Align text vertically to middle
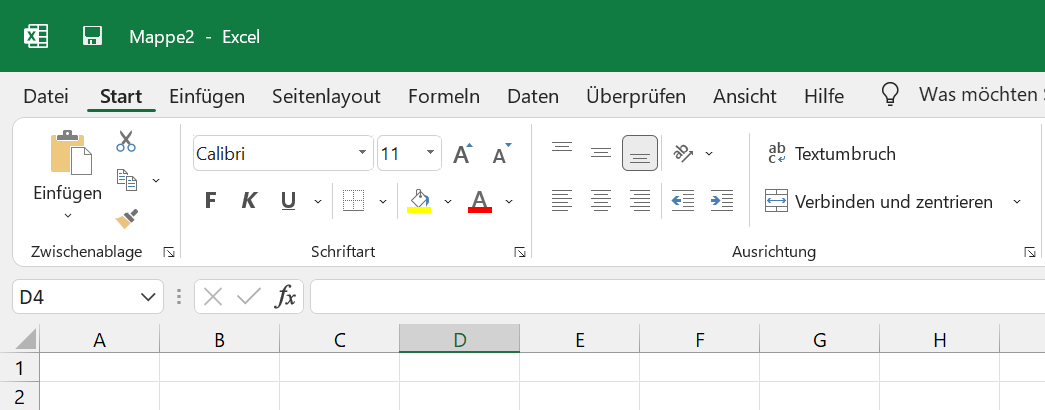This screenshot has height=410, width=1045. (x=601, y=153)
